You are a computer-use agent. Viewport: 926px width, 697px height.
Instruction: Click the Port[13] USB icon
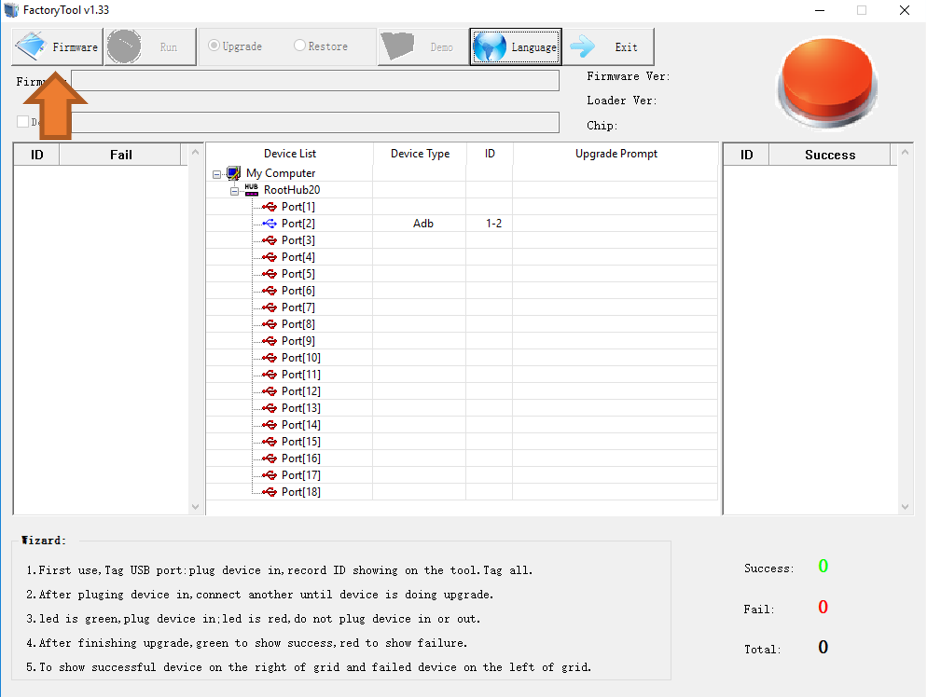(269, 408)
